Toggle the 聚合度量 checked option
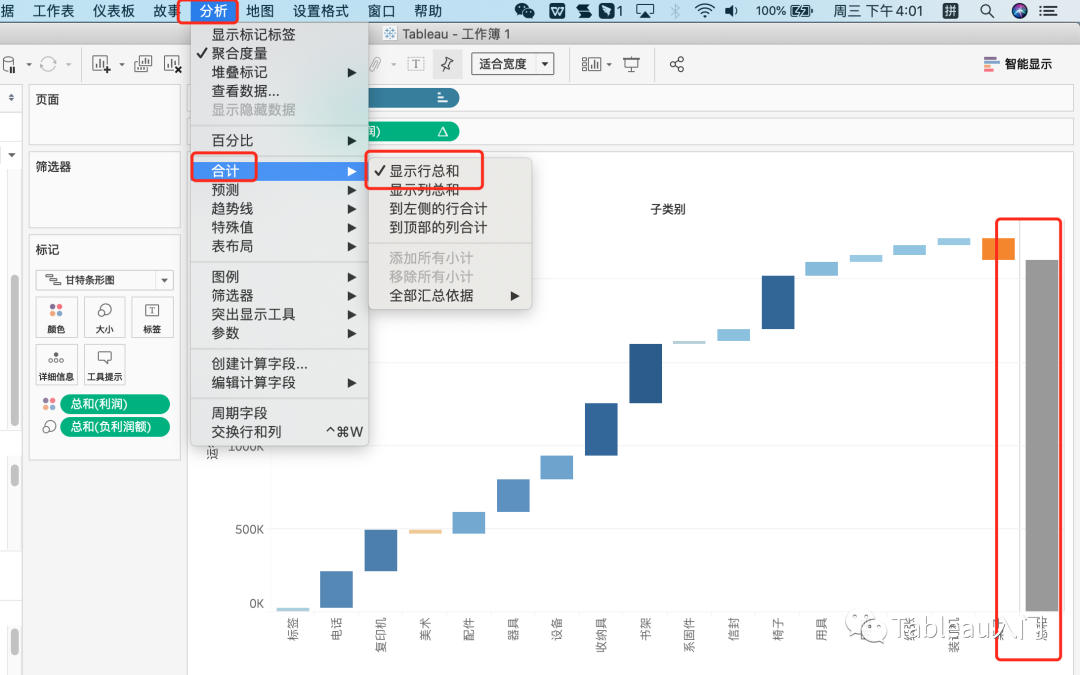Image resolution: width=1080 pixels, height=675 pixels. coord(280,53)
